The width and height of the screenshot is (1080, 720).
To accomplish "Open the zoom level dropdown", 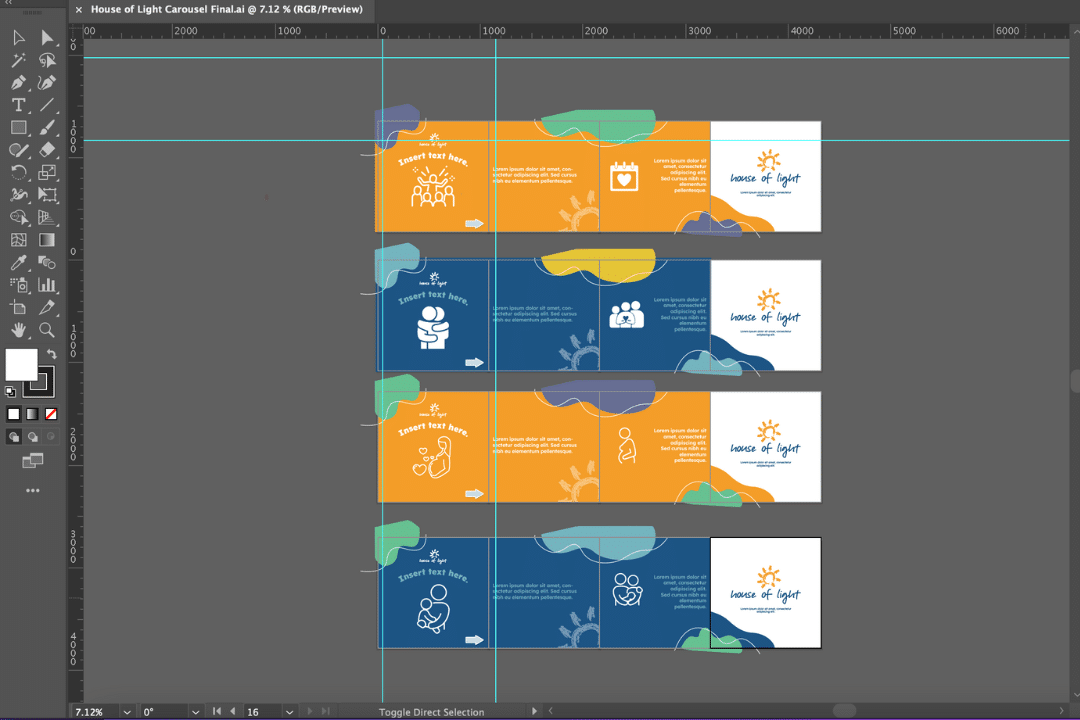I will pyautogui.click(x=127, y=712).
